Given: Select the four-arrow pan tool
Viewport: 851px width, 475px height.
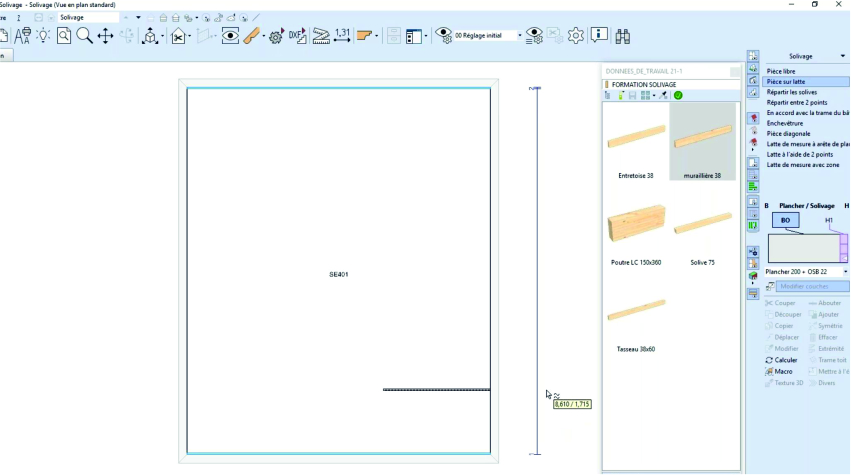Looking at the screenshot, I should coord(105,36).
